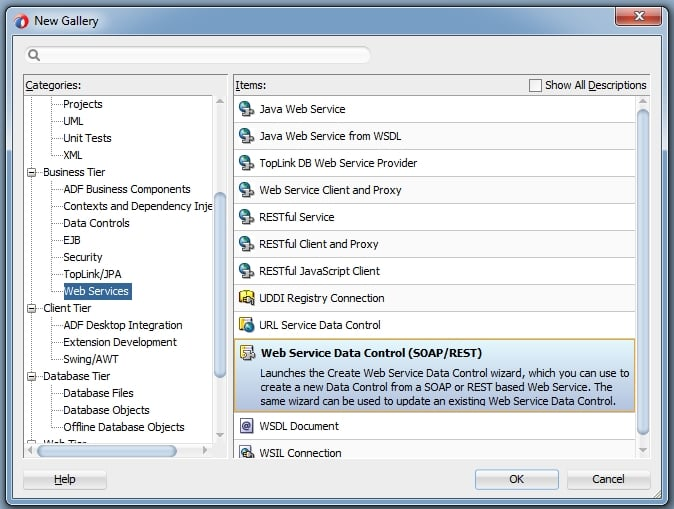Image resolution: width=674 pixels, height=509 pixels.
Task: Select the ADF Business Components category
Action: click(x=127, y=189)
